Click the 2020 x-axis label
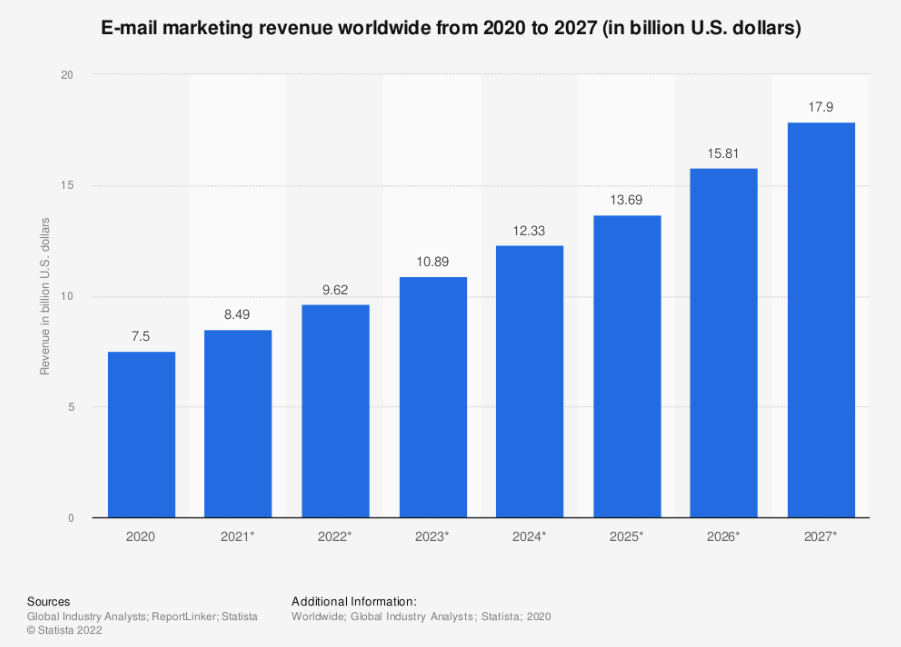The width and height of the screenshot is (901, 647). tap(140, 536)
